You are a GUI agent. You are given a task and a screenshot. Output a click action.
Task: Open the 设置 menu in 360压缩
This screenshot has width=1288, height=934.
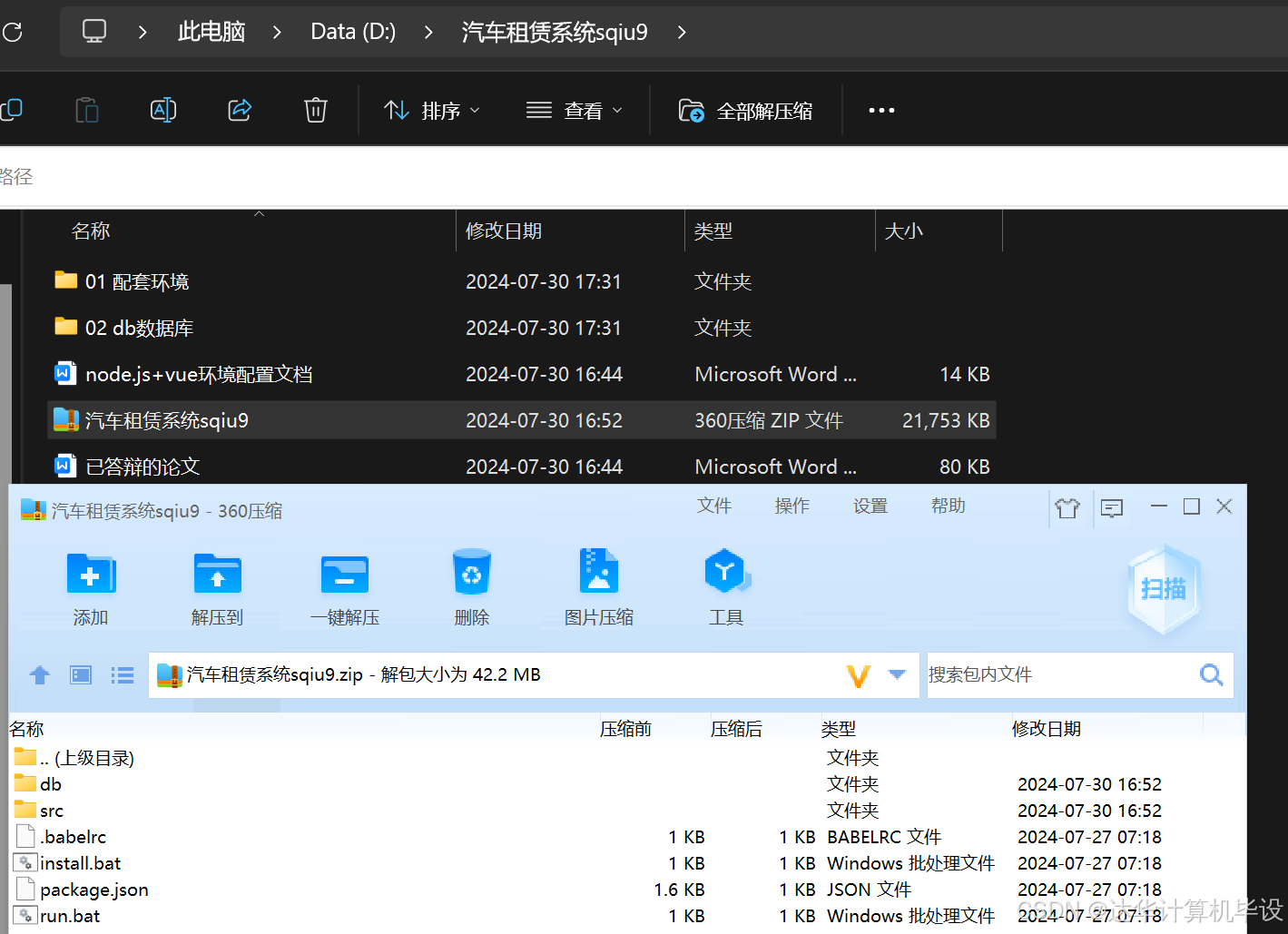[x=870, y=506]
